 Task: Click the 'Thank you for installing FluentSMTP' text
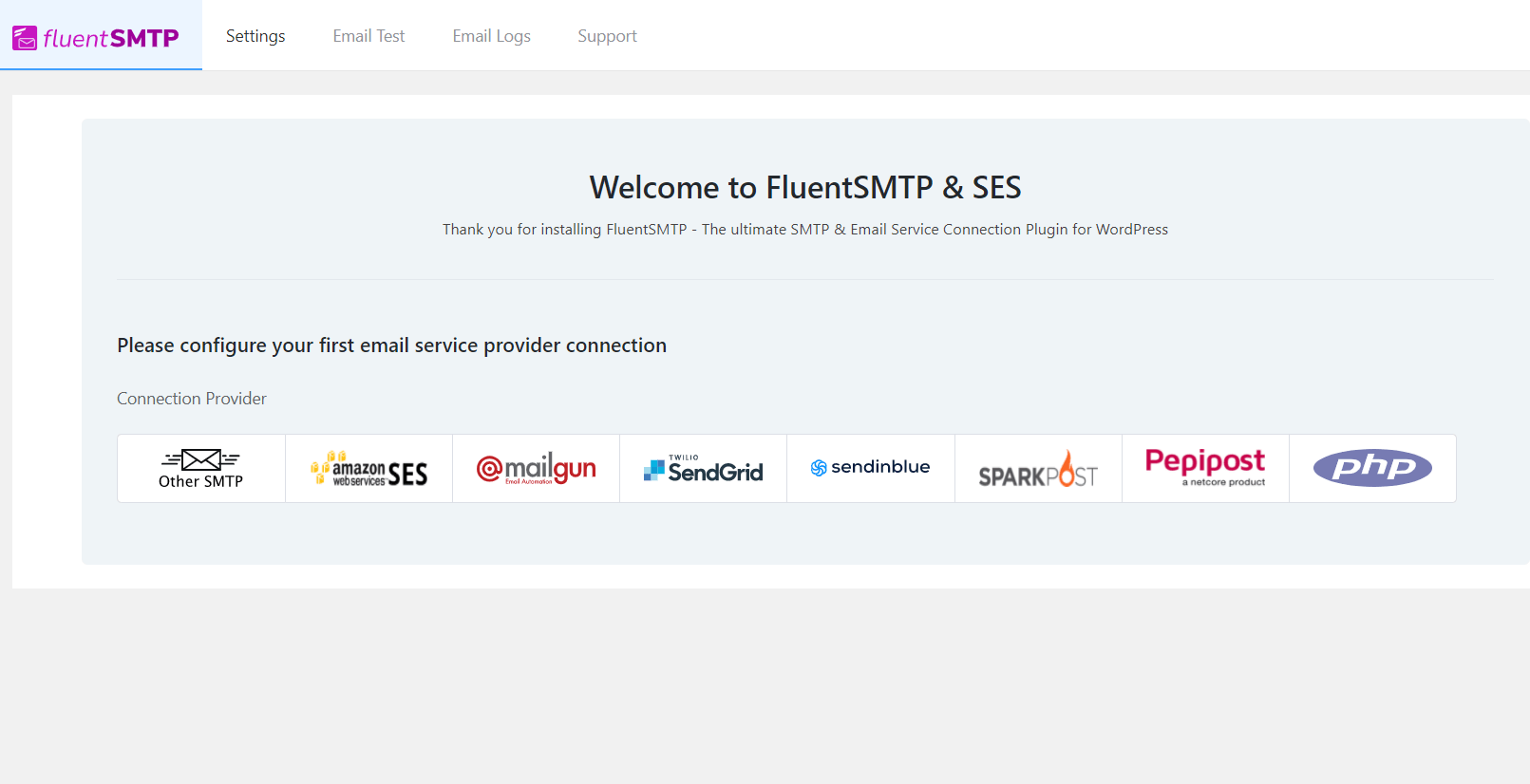coord(805,230)
